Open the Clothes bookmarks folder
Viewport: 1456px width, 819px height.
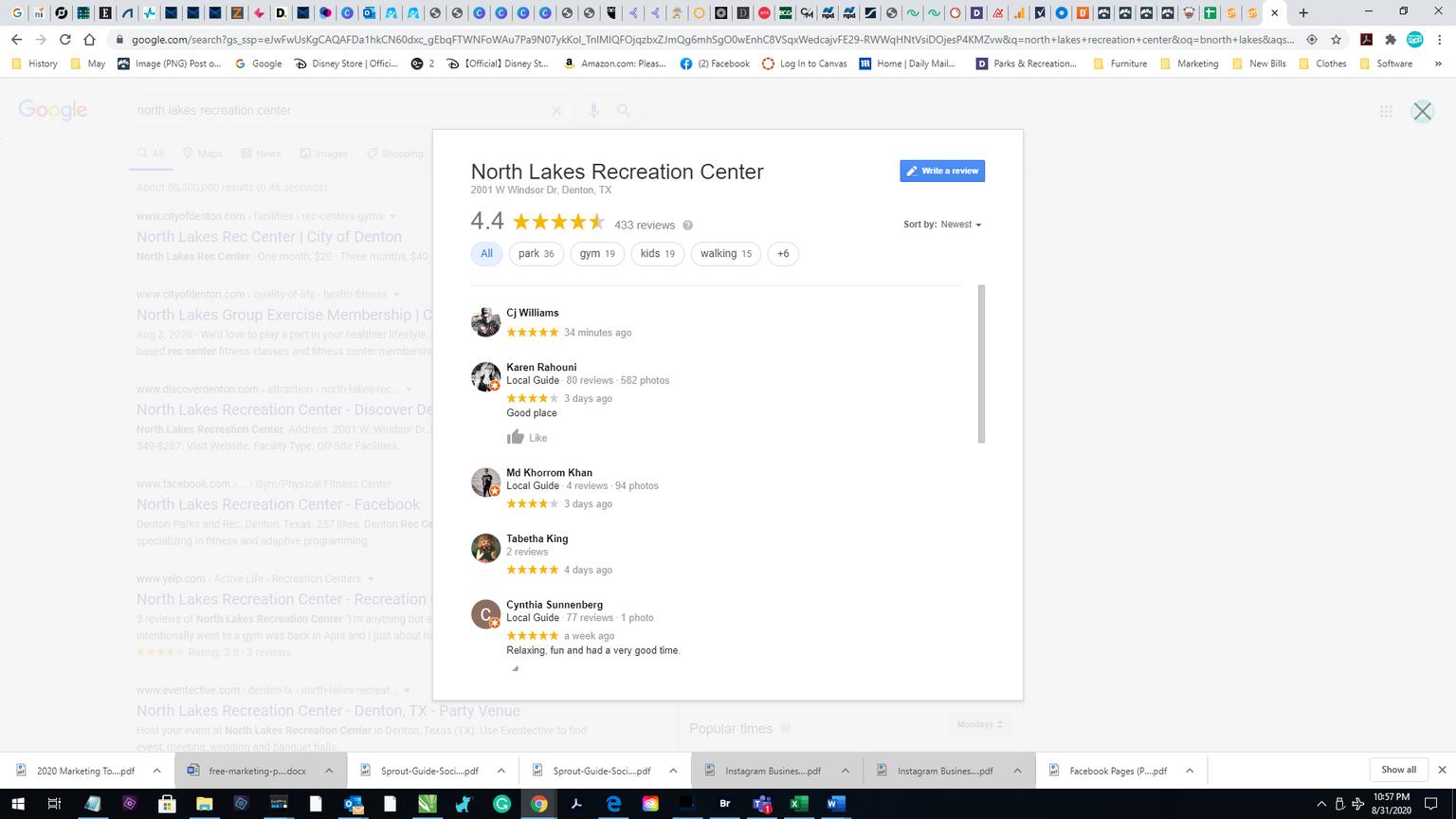pos(1322,64)
